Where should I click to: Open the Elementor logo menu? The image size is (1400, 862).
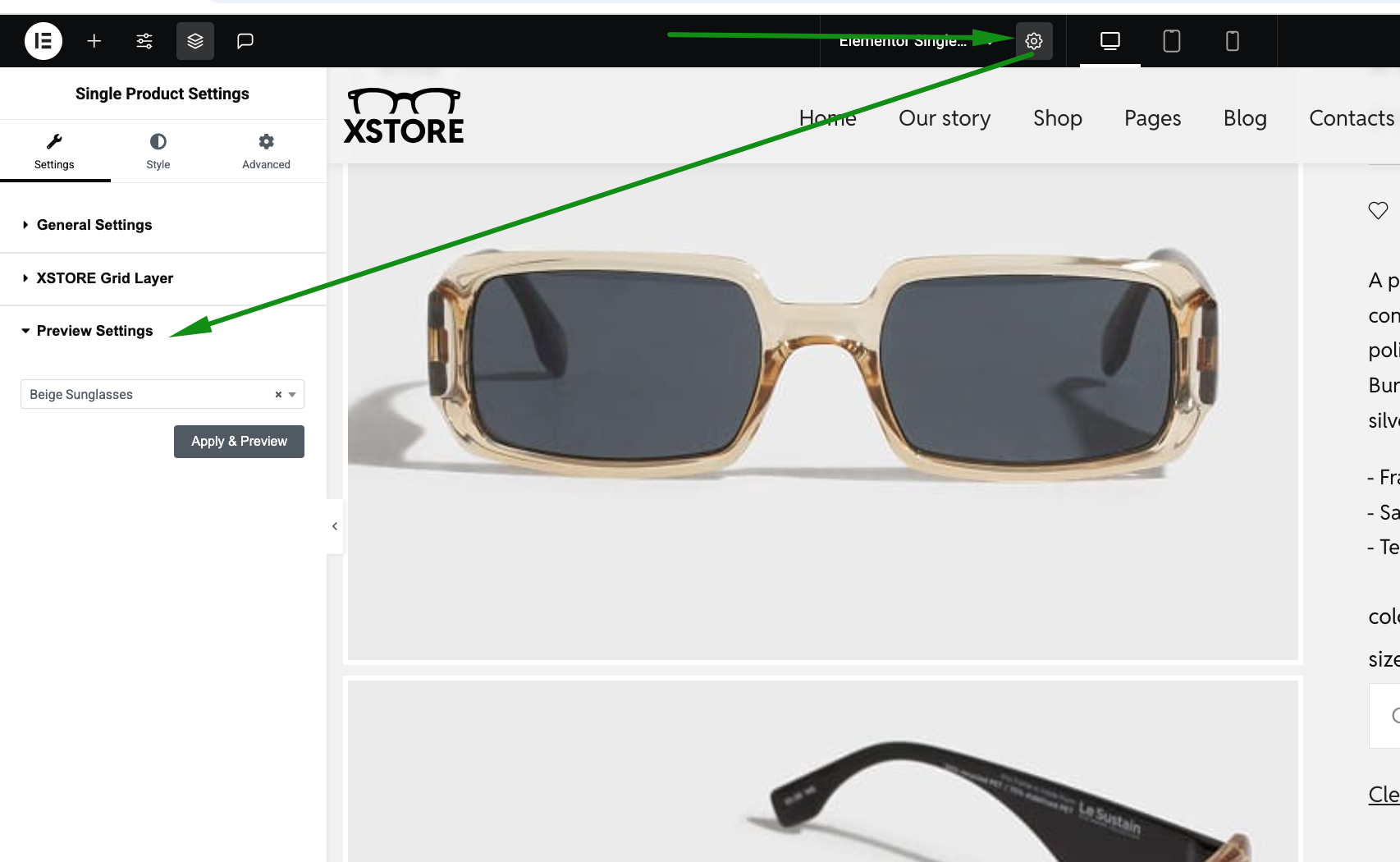point(43,41)
